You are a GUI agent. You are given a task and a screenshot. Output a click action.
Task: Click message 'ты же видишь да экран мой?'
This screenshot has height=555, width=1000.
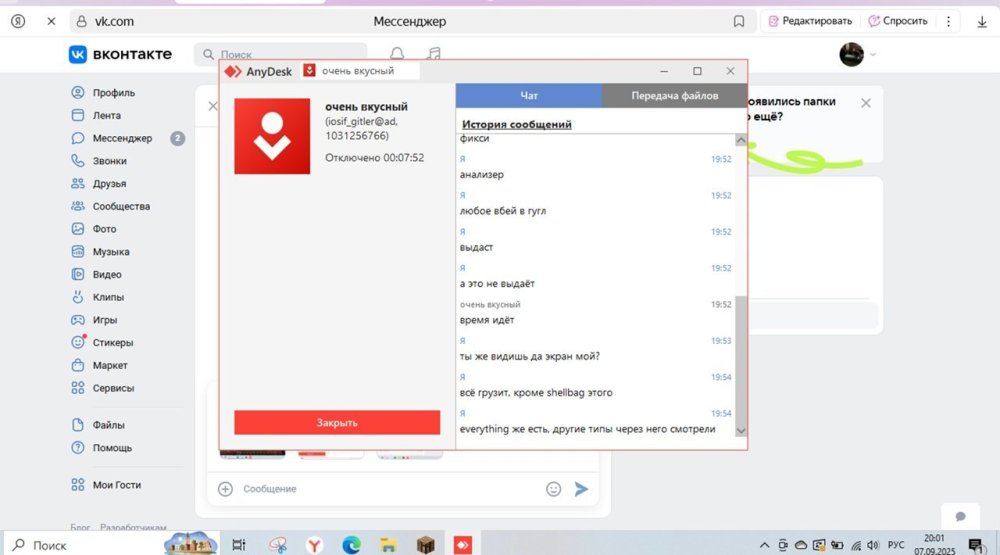coord(529,356)
